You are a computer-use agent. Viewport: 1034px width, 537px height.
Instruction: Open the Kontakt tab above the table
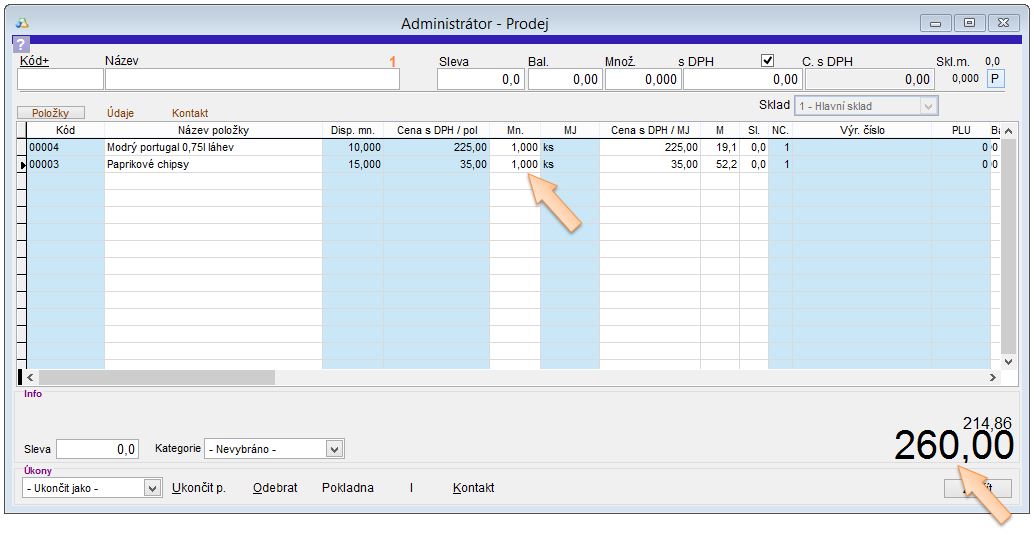tap(190, 113)
